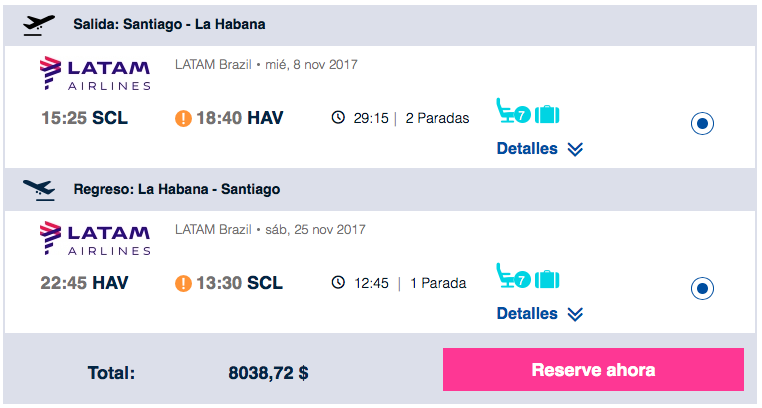
Task: Click the seat icon with badge 7 on outbound flight
Action: tap(513, 111)
